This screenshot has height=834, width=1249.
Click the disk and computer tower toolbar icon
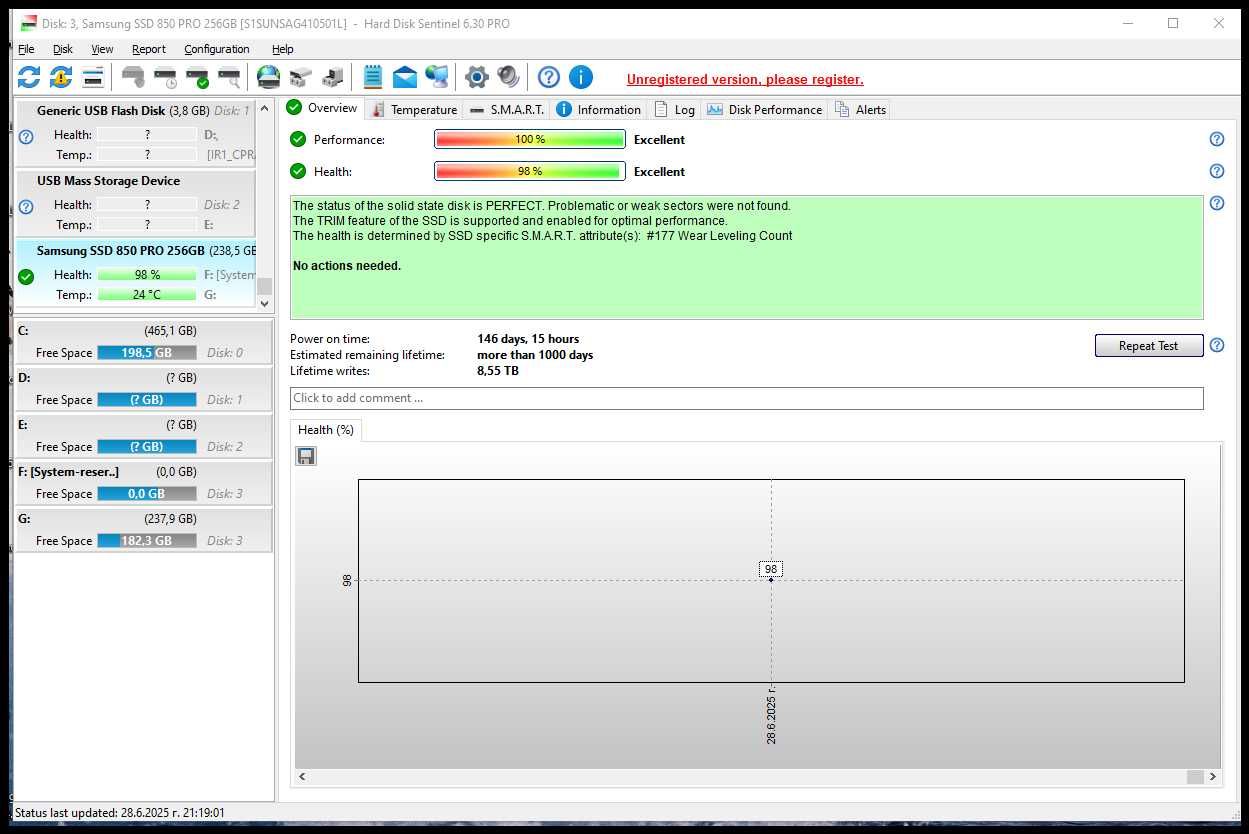point(332,77)
